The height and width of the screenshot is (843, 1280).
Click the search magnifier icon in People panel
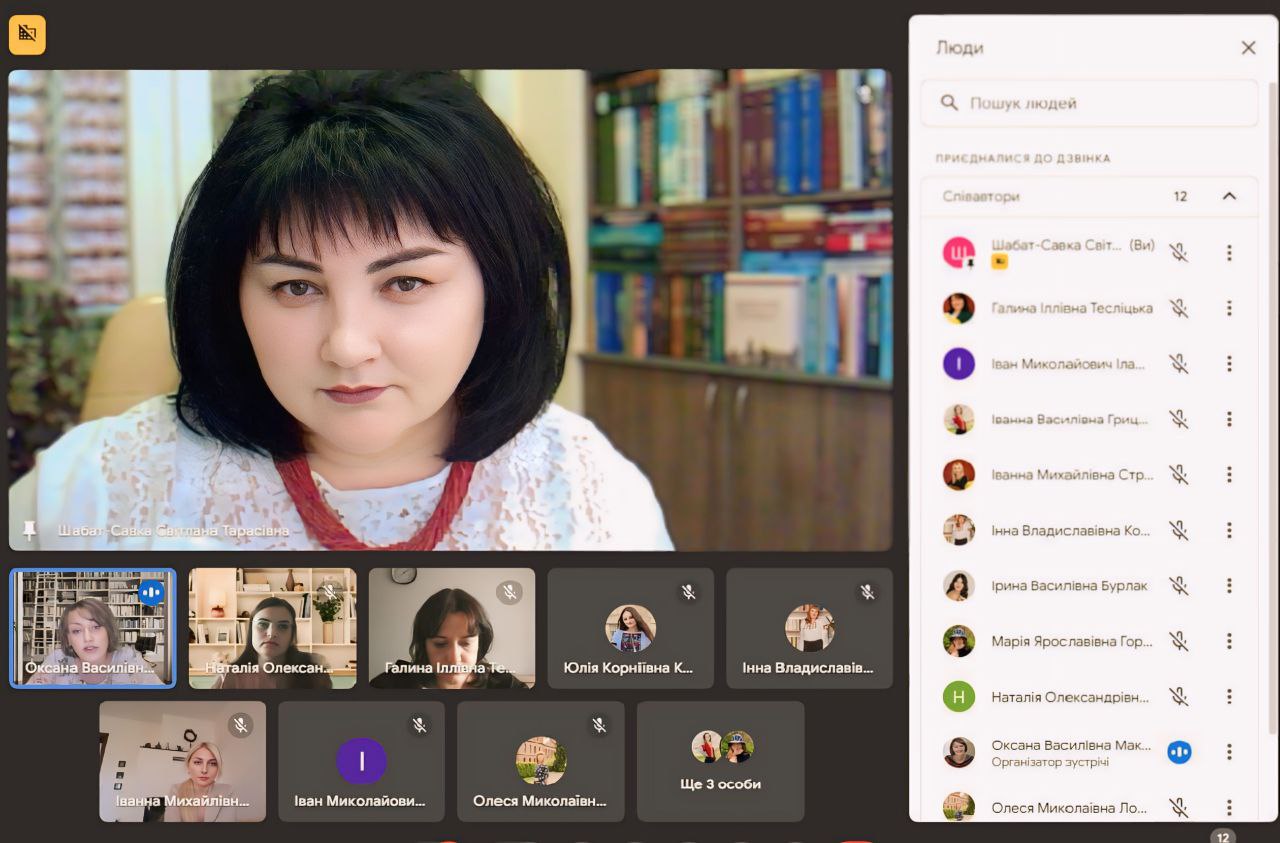tap(949, 103)
